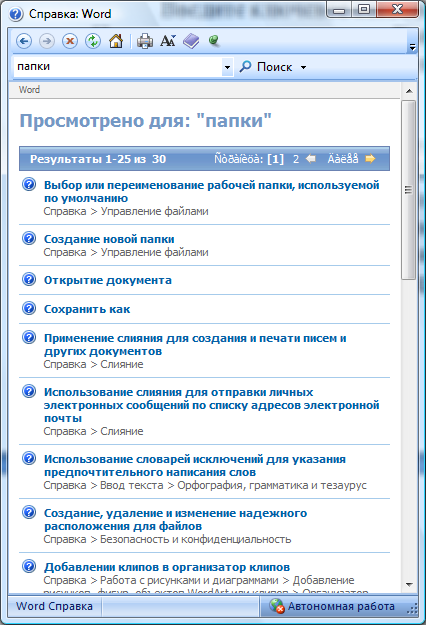This screenshot has width=426, height=625.
Task: Open "Добавлении клипов в организатор клипов" topic
Action: pos(167,567)
